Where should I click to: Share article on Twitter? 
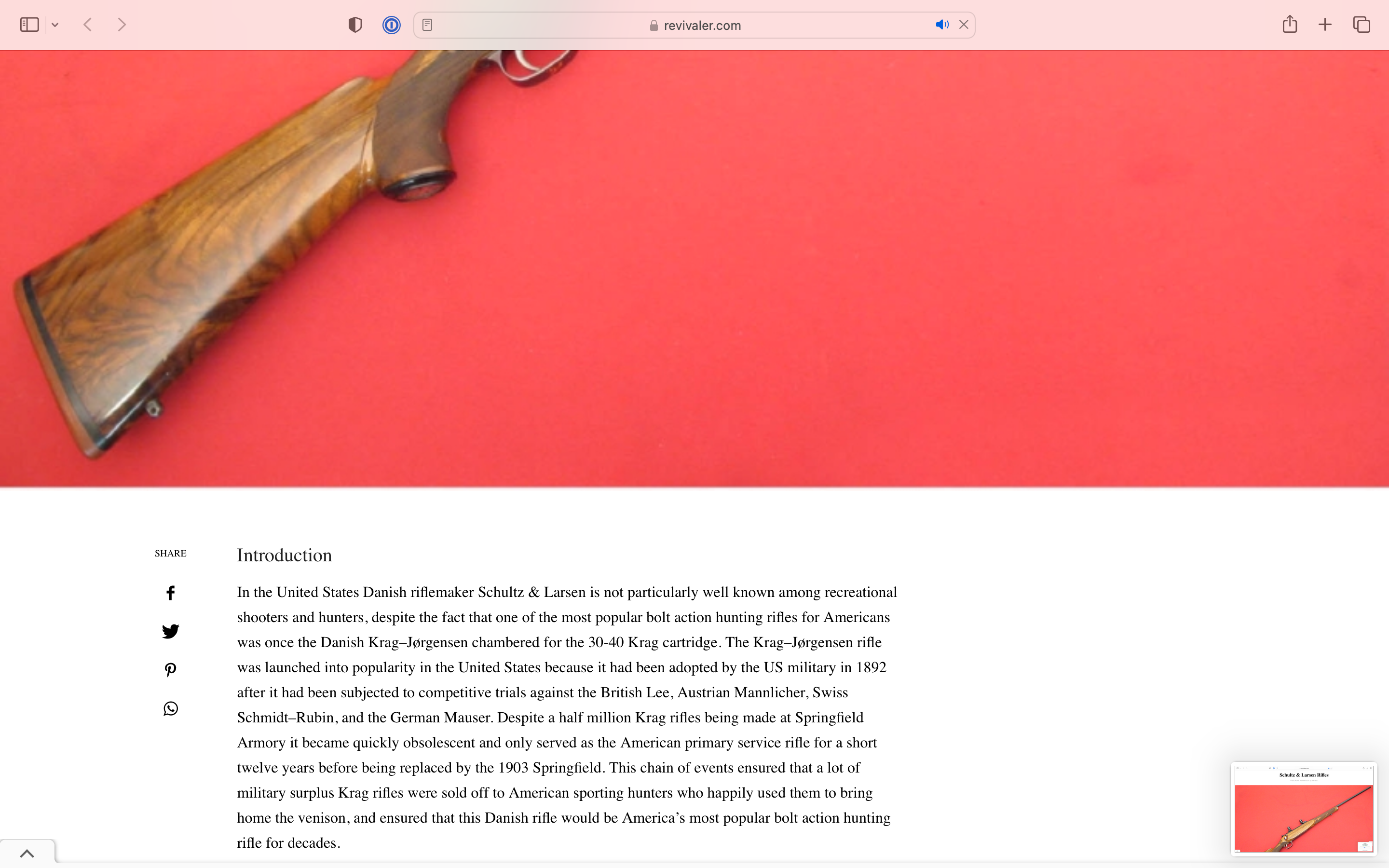[x=170, y=632]
